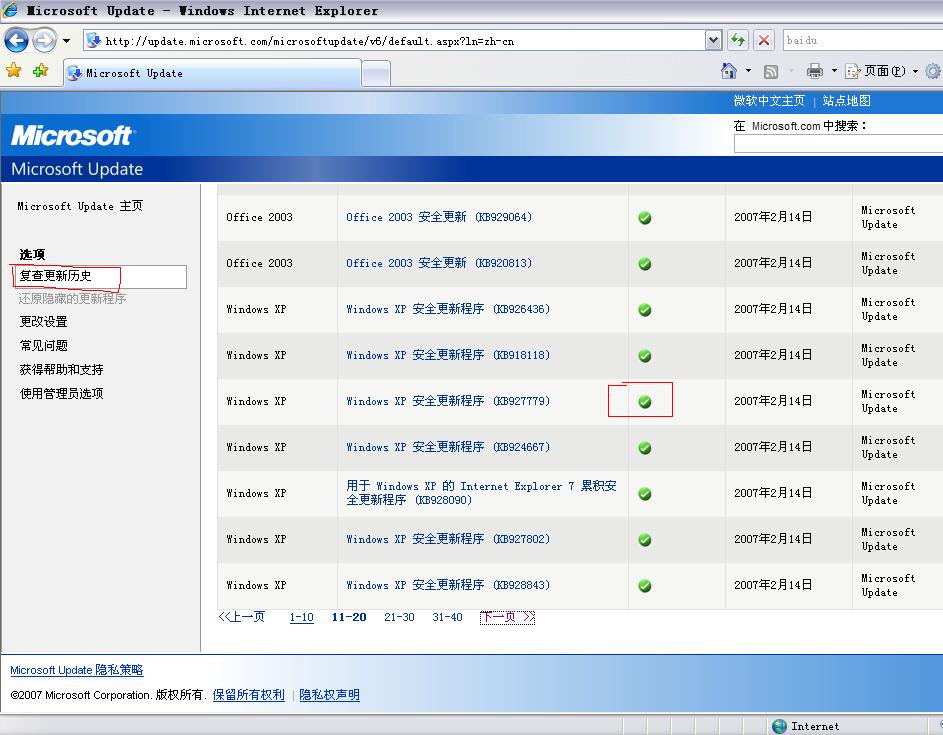943x735 pixels.
Task: Open Windows XP update KB918118 link
Action: pyautogui.click(x=448, y=355)
